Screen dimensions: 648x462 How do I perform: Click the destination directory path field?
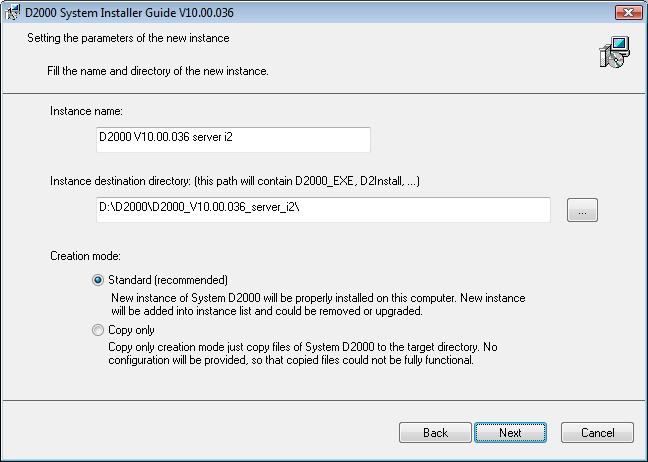tap(319, 210)
